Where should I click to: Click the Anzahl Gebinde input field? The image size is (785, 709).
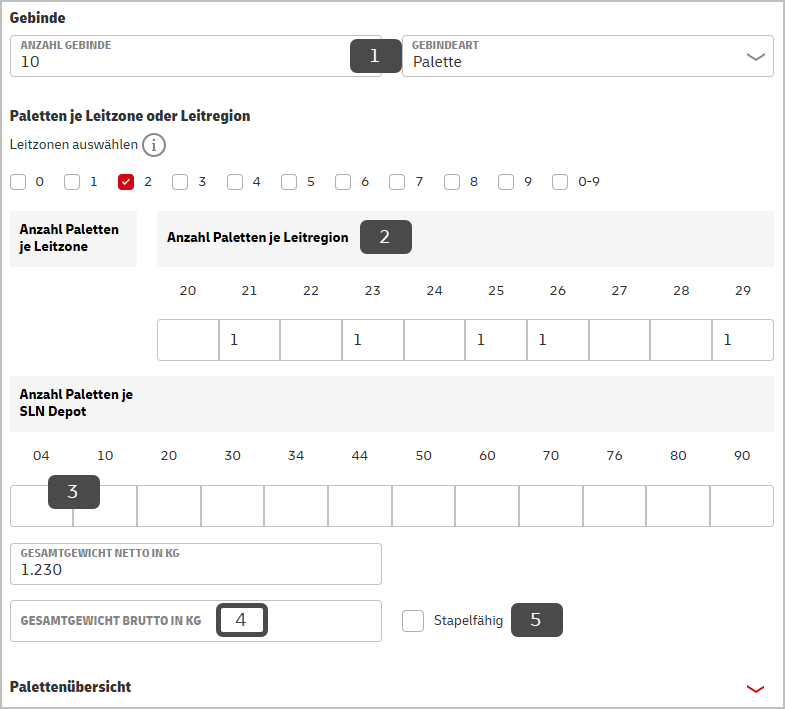(196, 56)
